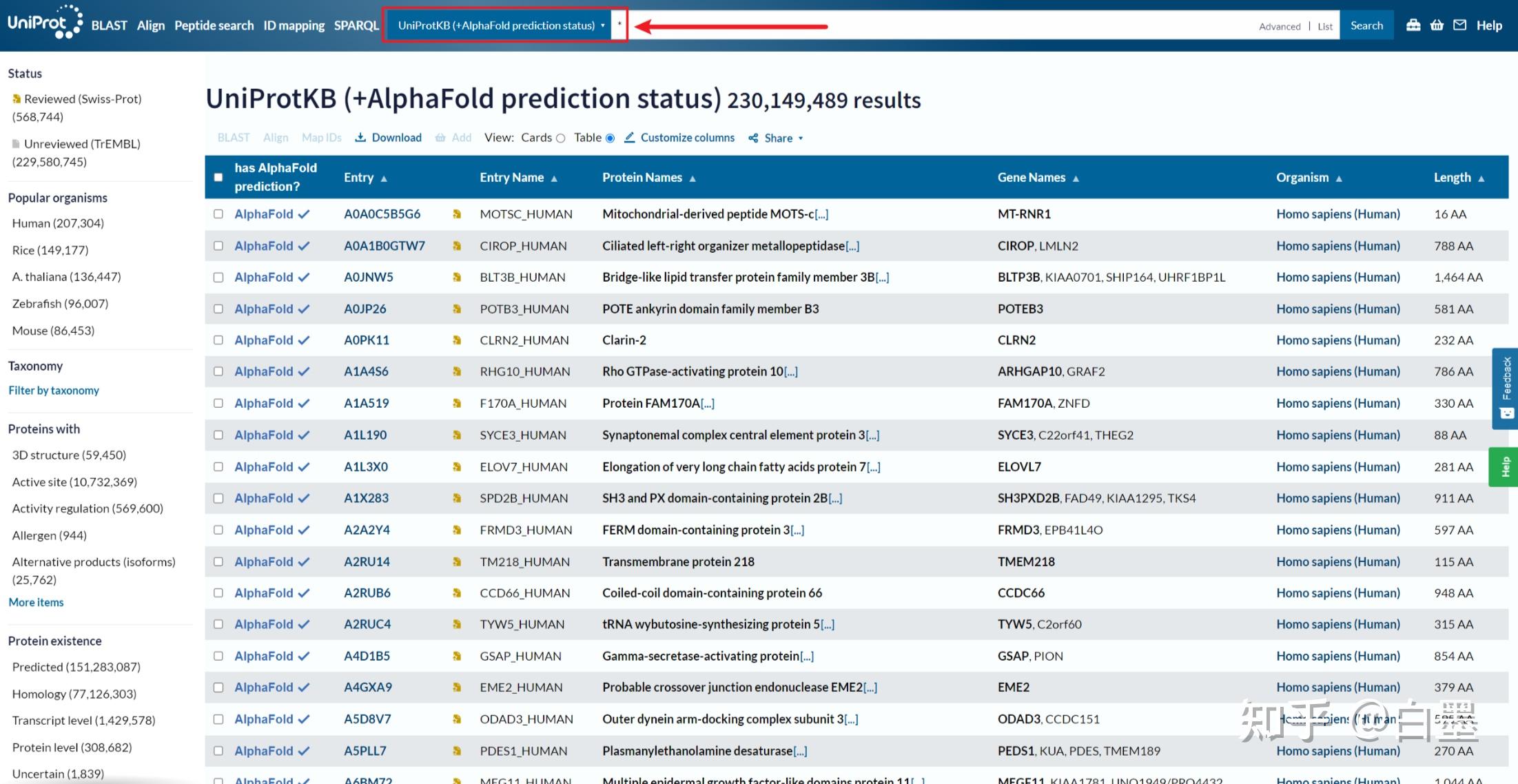Click the Download icon in results toolbar
The width and height of the screenshot is (1518, 784).
click(x=360, y=138)
